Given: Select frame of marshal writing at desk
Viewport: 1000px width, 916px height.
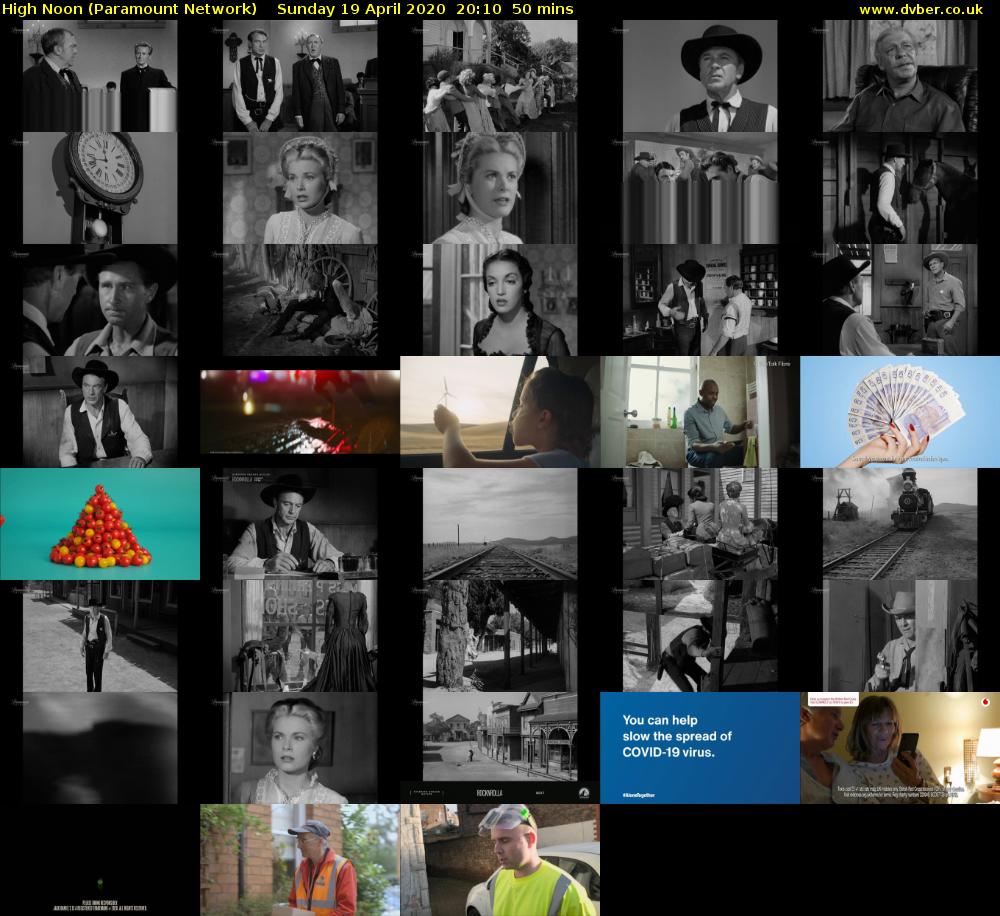Looking at the screenshot, I should click(x=300, y=524).
